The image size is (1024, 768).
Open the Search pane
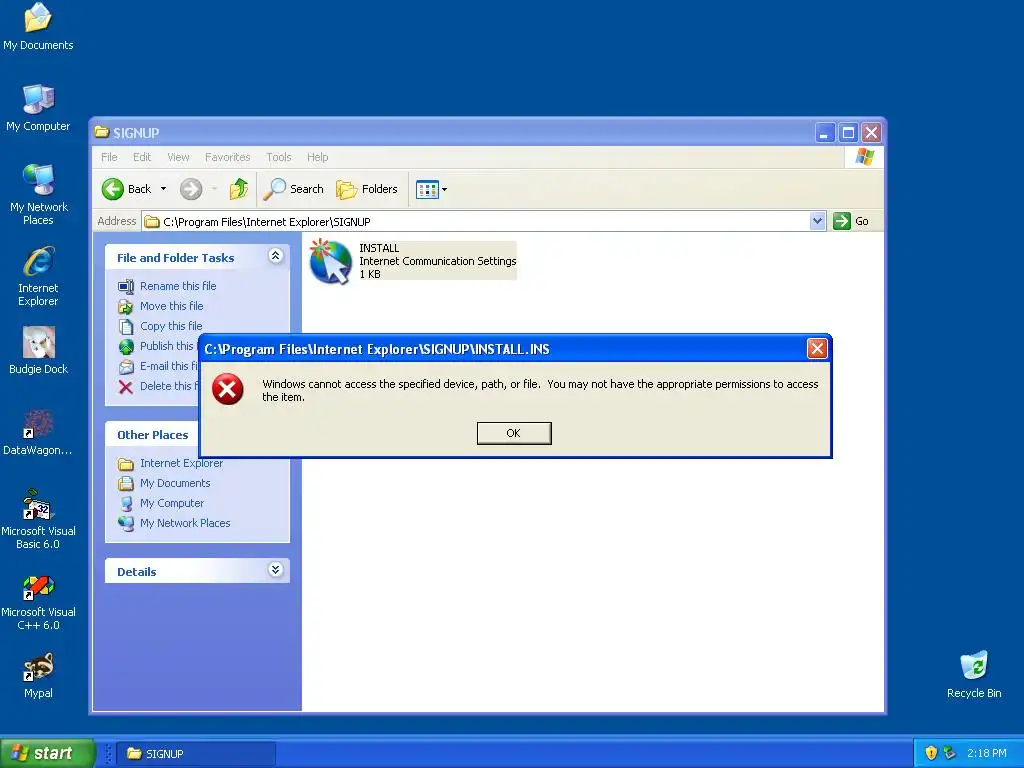click(x=294, y=189)
